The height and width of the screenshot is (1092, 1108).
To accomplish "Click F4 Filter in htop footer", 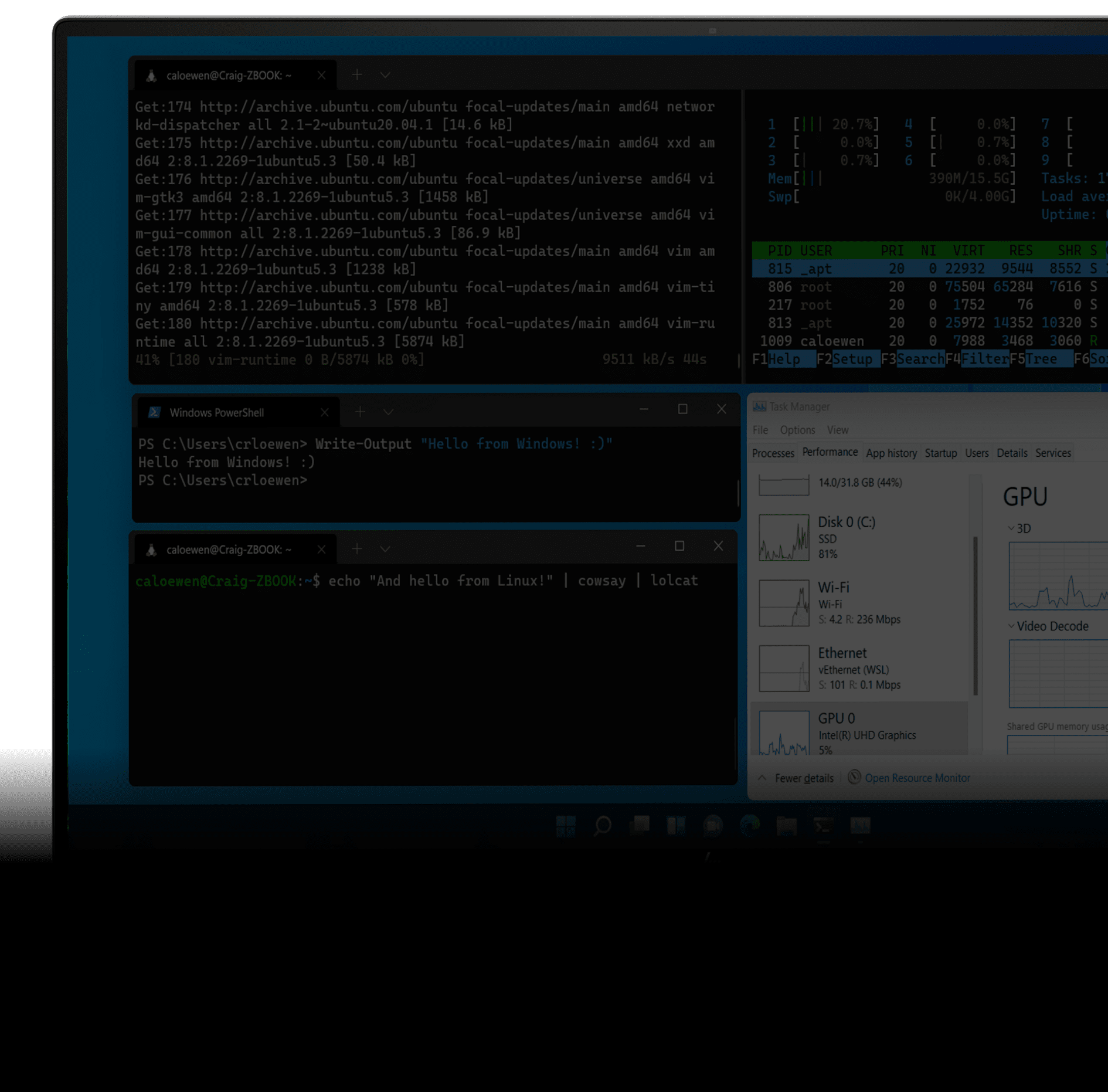I will coord(977,359).
